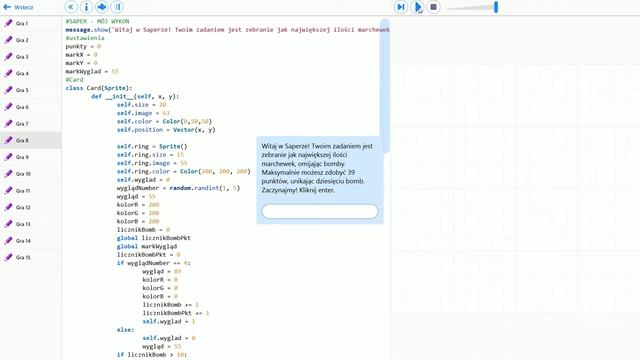Select the highlighted Gra 8 entry
Viewport: 640px width, 360px height.
coord(31,140)
